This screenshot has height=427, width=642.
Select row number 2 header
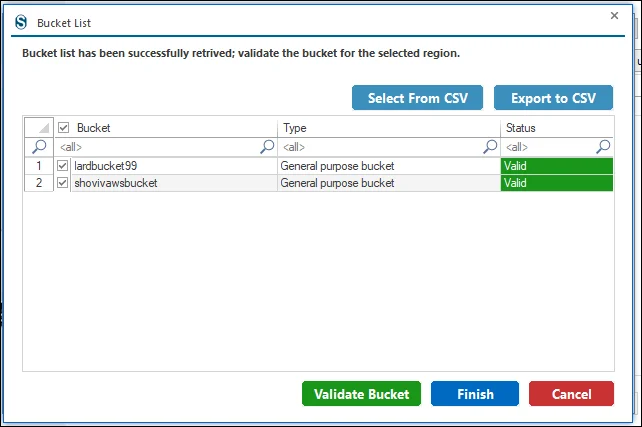pos(39,183)
